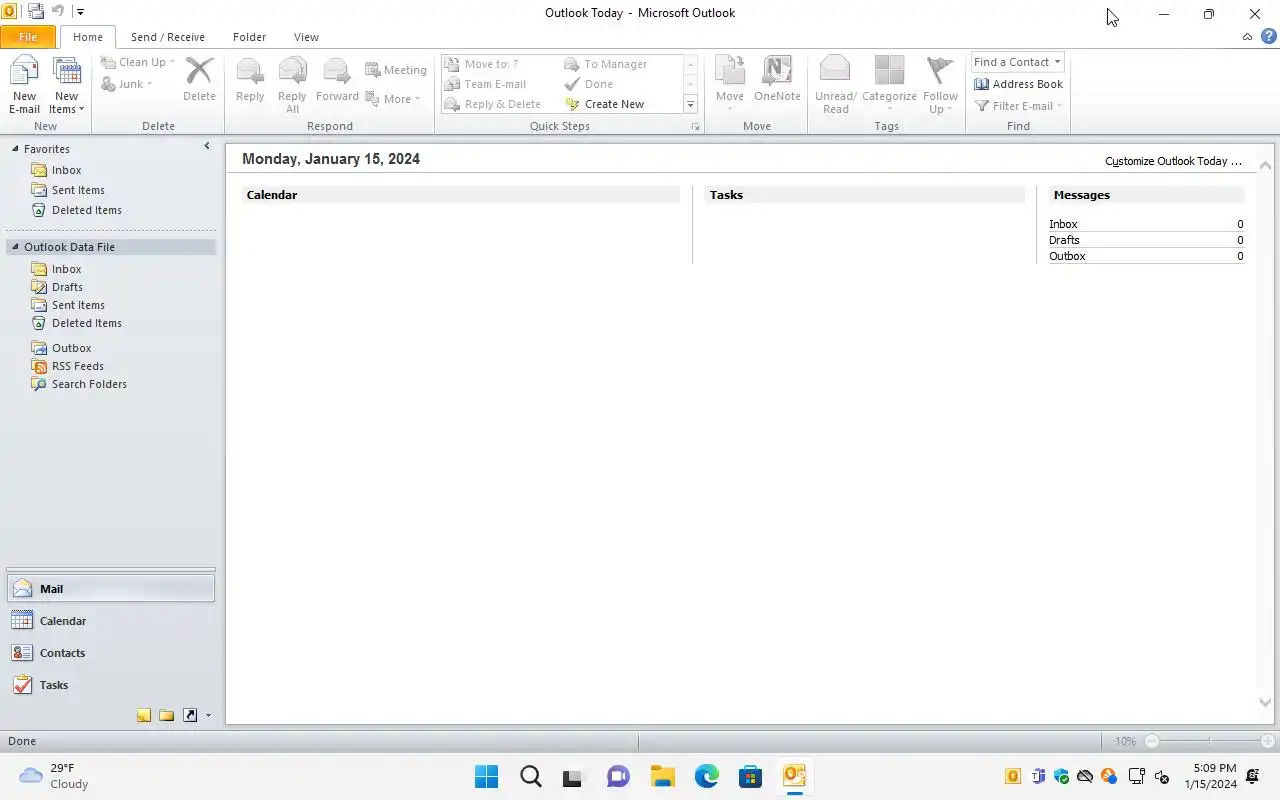Open the Notes icon in navigation bar
The image size is (1280, 800).
[x=144, y=715]
